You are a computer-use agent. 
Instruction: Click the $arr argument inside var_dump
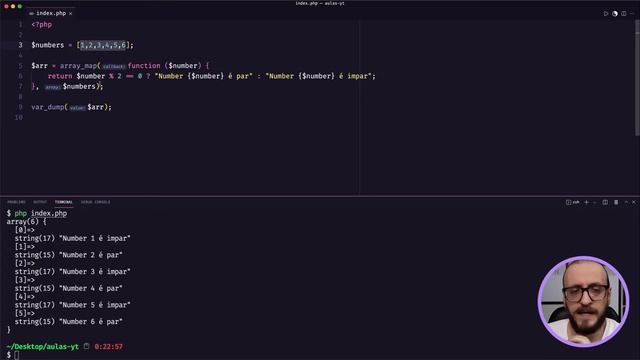click(x=96, y=107)
